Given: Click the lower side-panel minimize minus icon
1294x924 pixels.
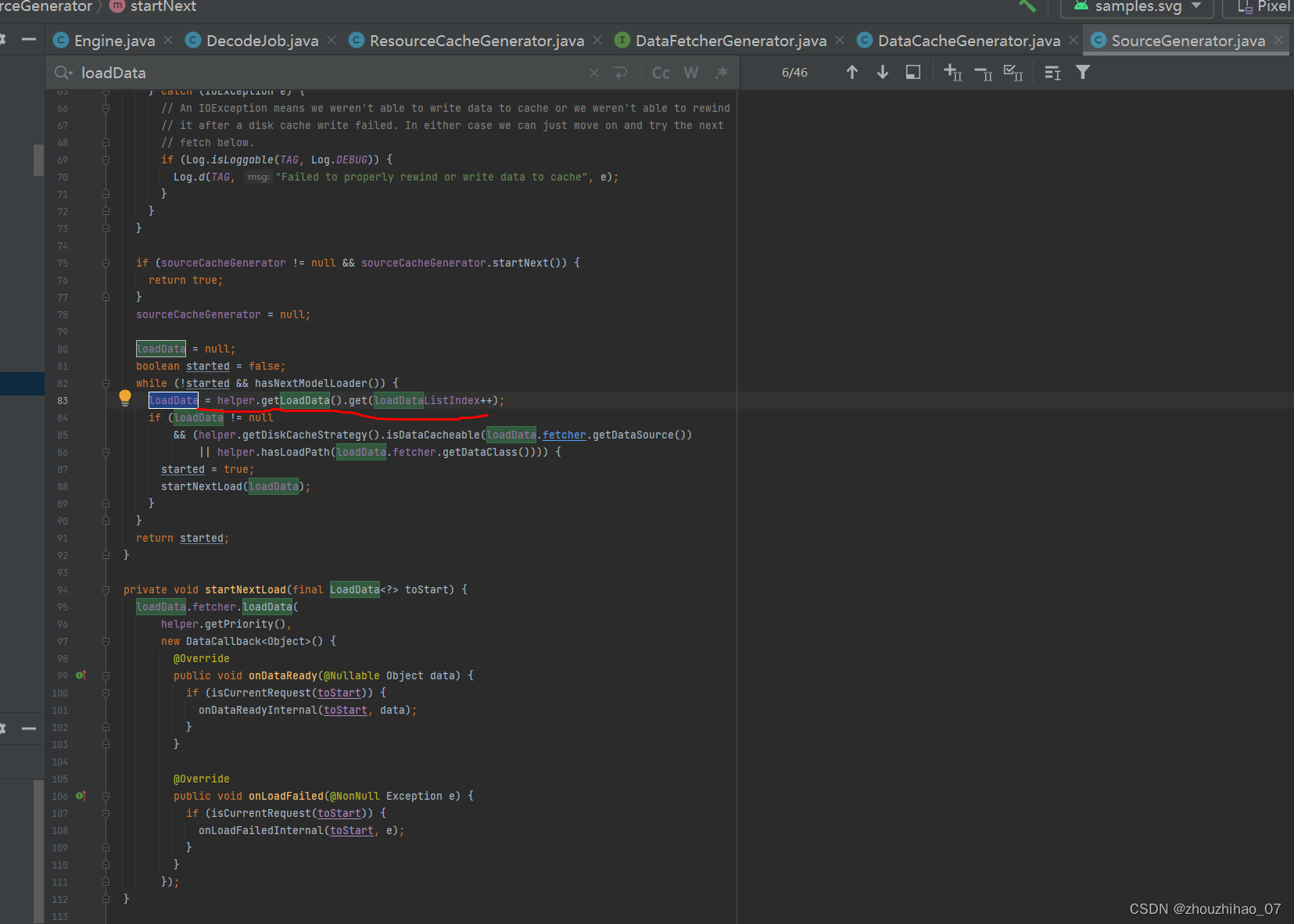Looking at the screenshot, I should point(29,729).
